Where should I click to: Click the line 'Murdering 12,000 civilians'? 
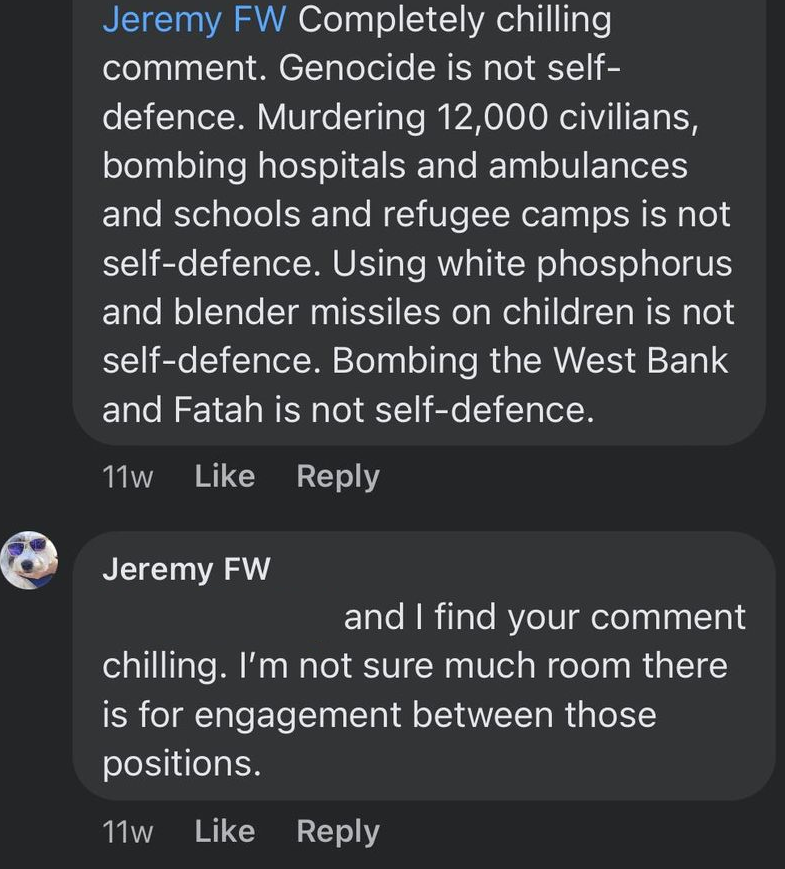click(x=477, y=117)
